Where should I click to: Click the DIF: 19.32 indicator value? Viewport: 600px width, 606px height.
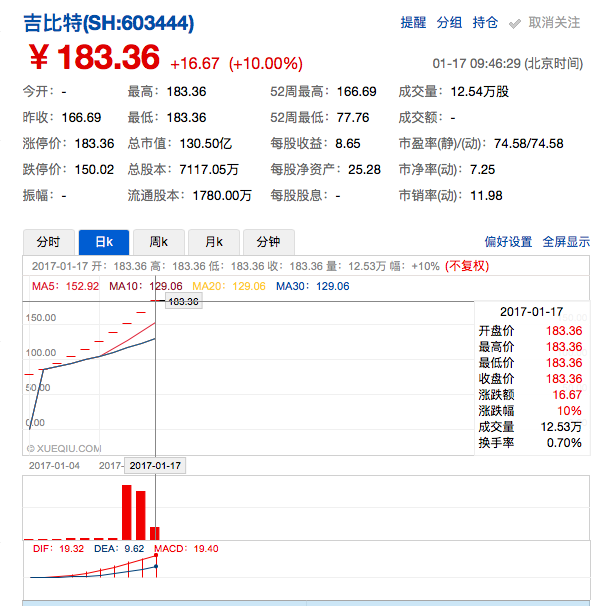(x=58, y=549)
